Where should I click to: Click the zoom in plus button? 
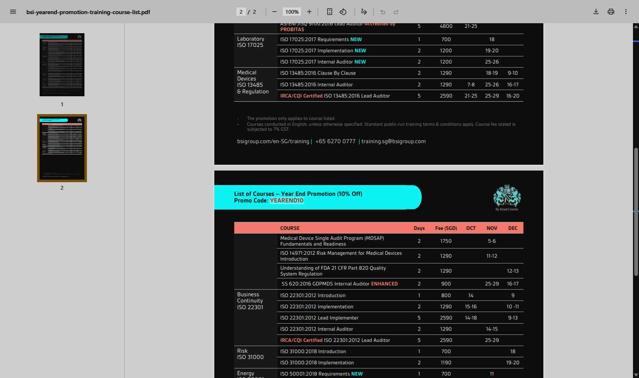point(309,12)
